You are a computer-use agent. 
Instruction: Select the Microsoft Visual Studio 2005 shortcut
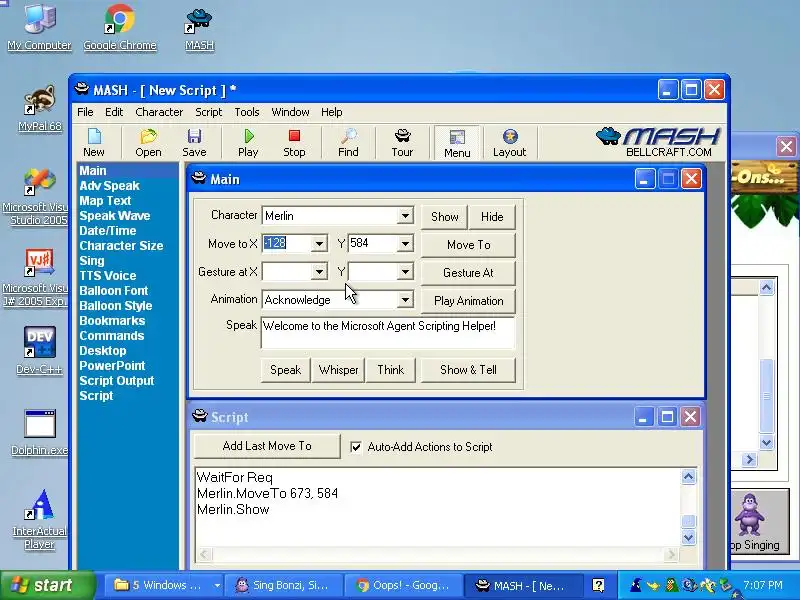35,197
